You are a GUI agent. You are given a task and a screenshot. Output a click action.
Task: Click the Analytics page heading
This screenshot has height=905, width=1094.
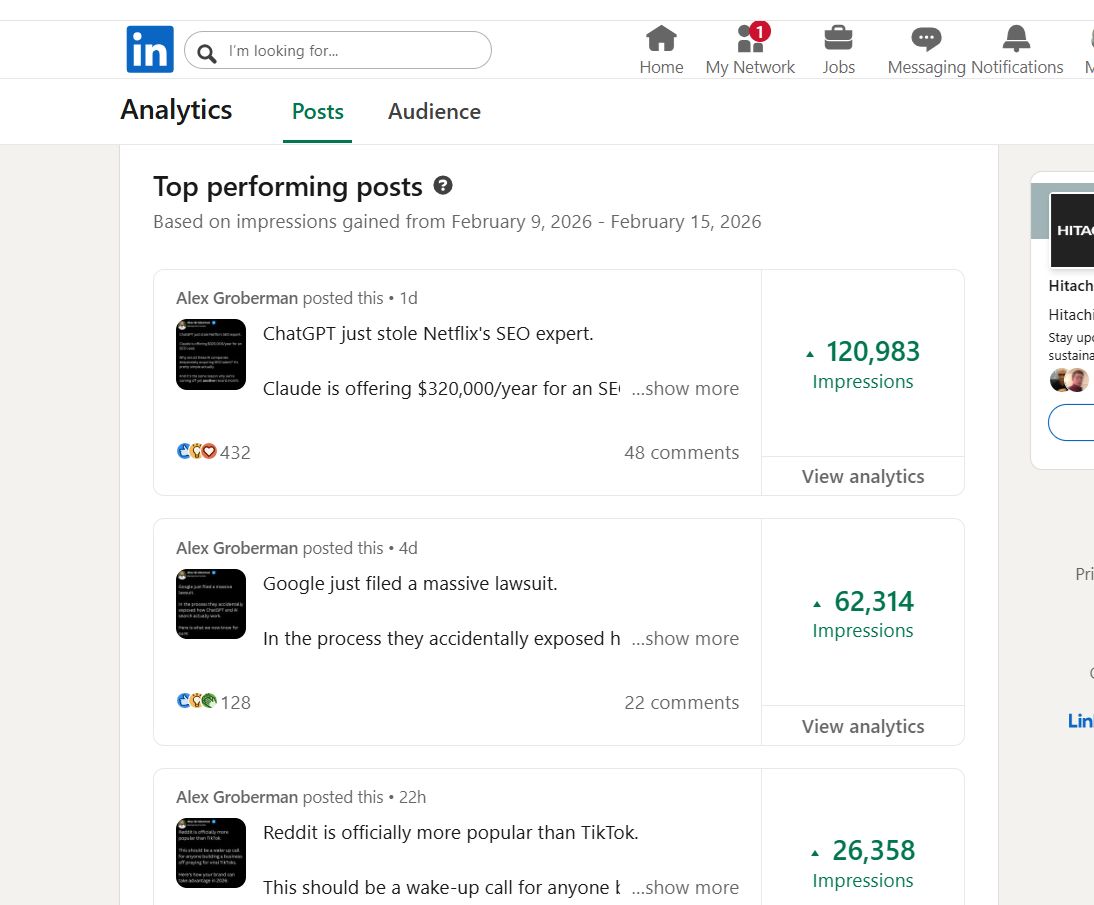click(x=176, y=110)
